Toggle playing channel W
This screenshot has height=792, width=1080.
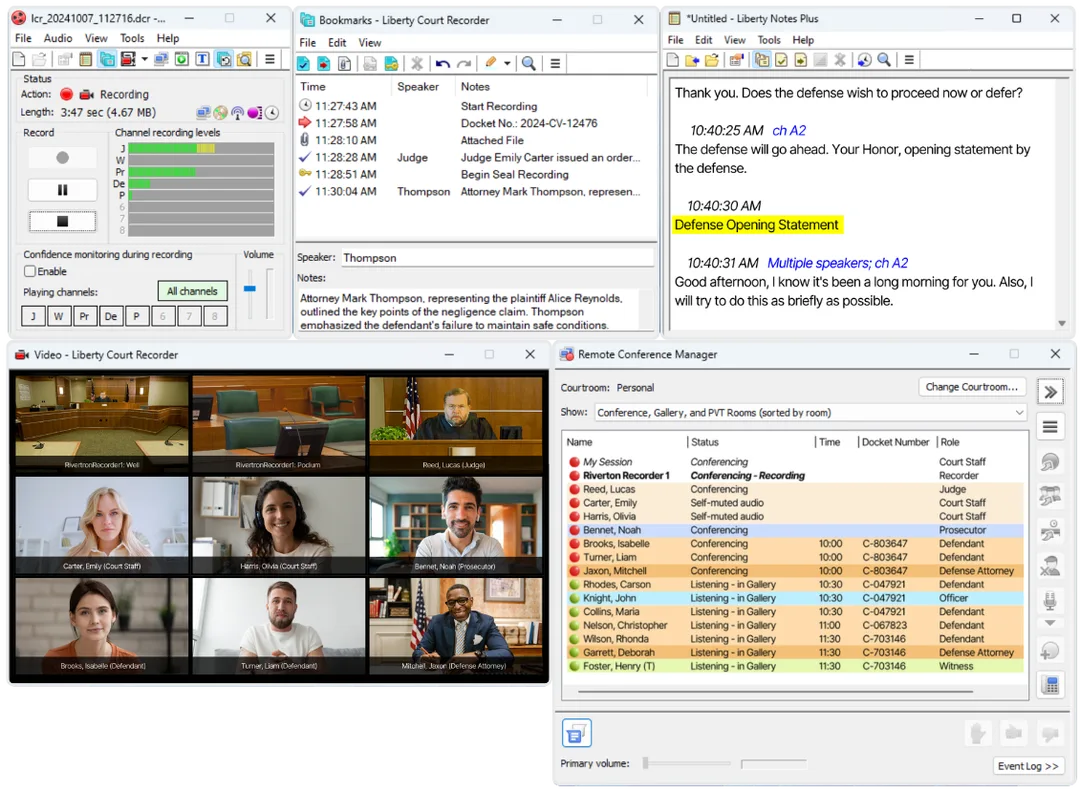(59, 316)
